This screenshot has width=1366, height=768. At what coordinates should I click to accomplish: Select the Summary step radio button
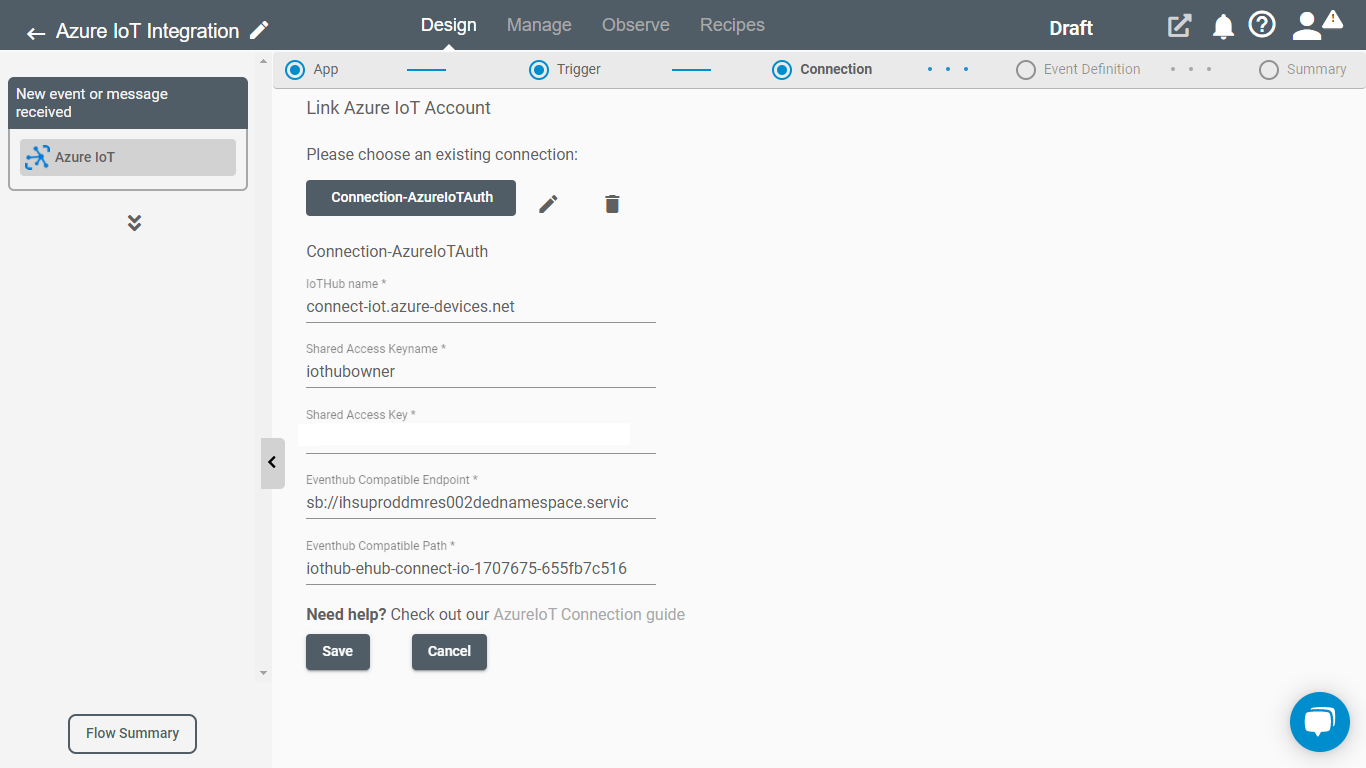coord(1269,70)
